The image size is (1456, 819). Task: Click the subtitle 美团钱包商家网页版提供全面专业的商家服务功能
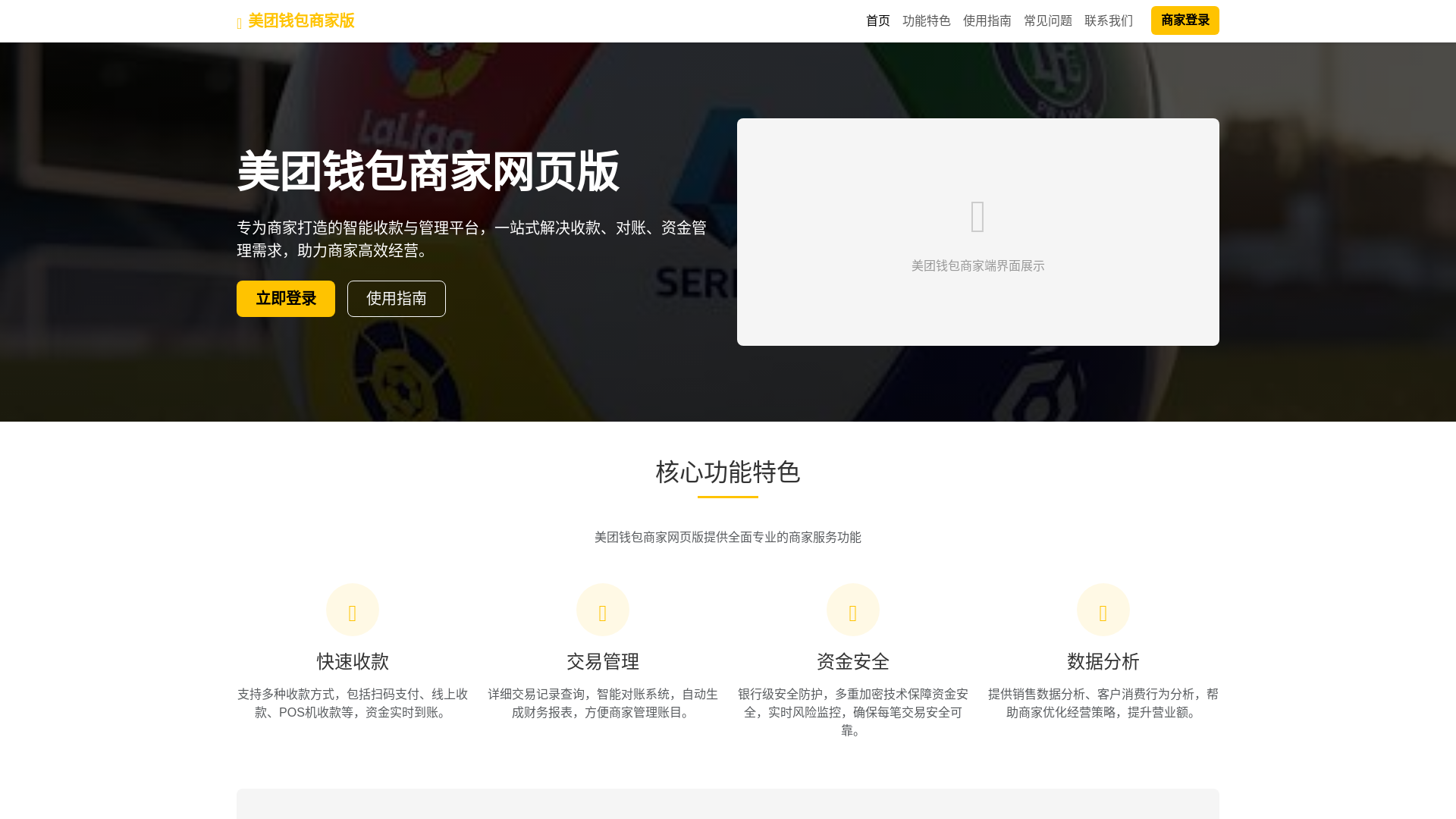click(x=728, y=538)
